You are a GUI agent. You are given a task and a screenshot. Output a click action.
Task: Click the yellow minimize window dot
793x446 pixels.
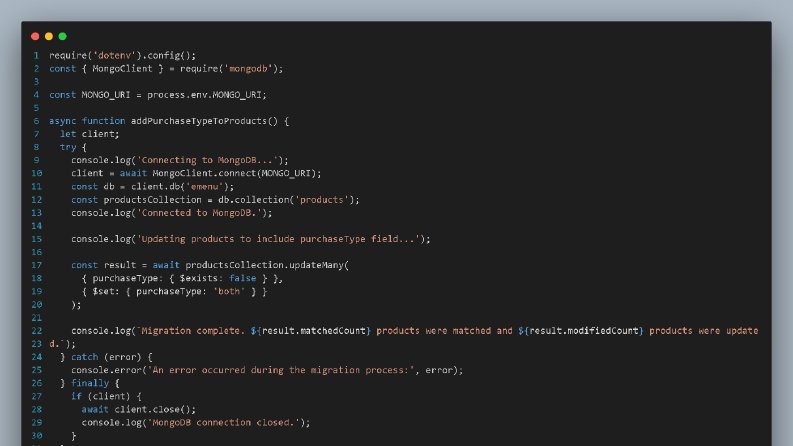tap(49, 36)
